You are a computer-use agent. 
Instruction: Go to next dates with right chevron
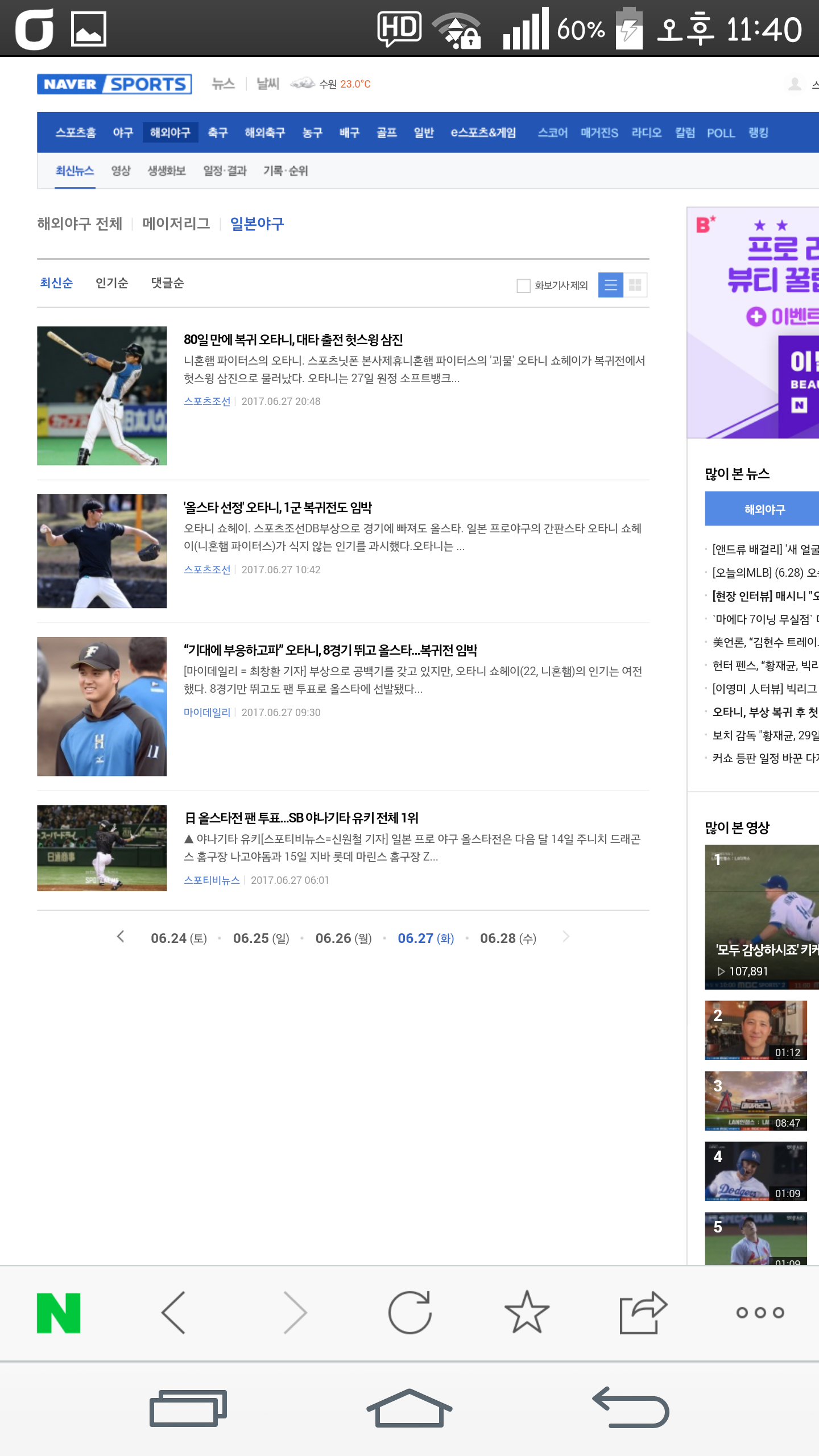point(565,937)
